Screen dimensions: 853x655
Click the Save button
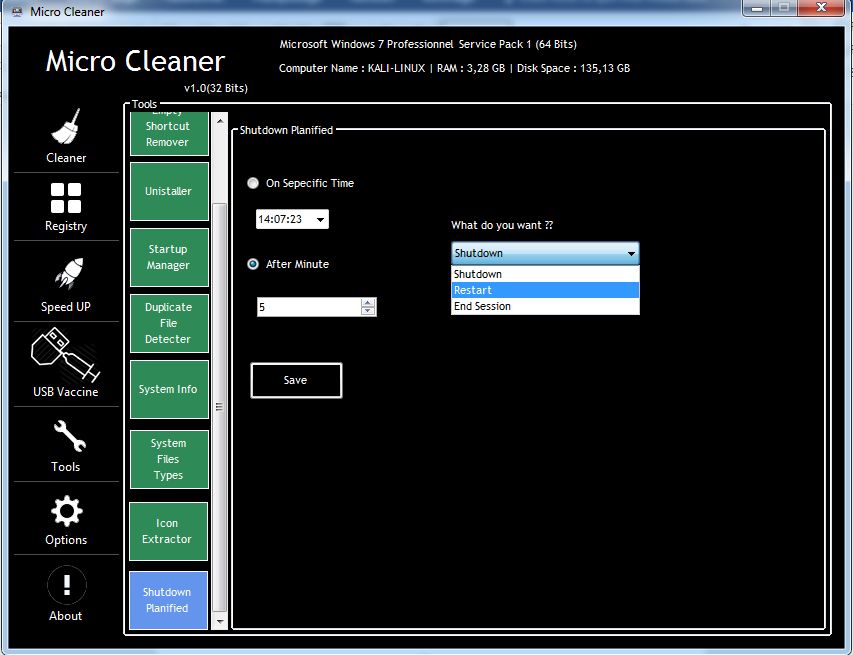[x=296, y=380]
